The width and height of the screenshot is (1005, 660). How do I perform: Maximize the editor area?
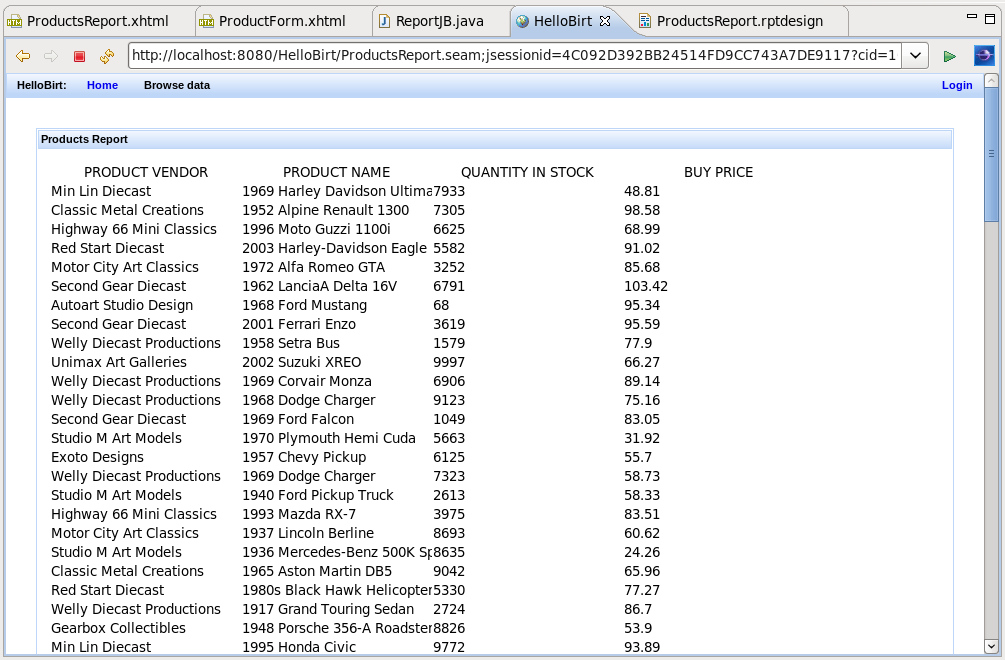click(990, 18)
